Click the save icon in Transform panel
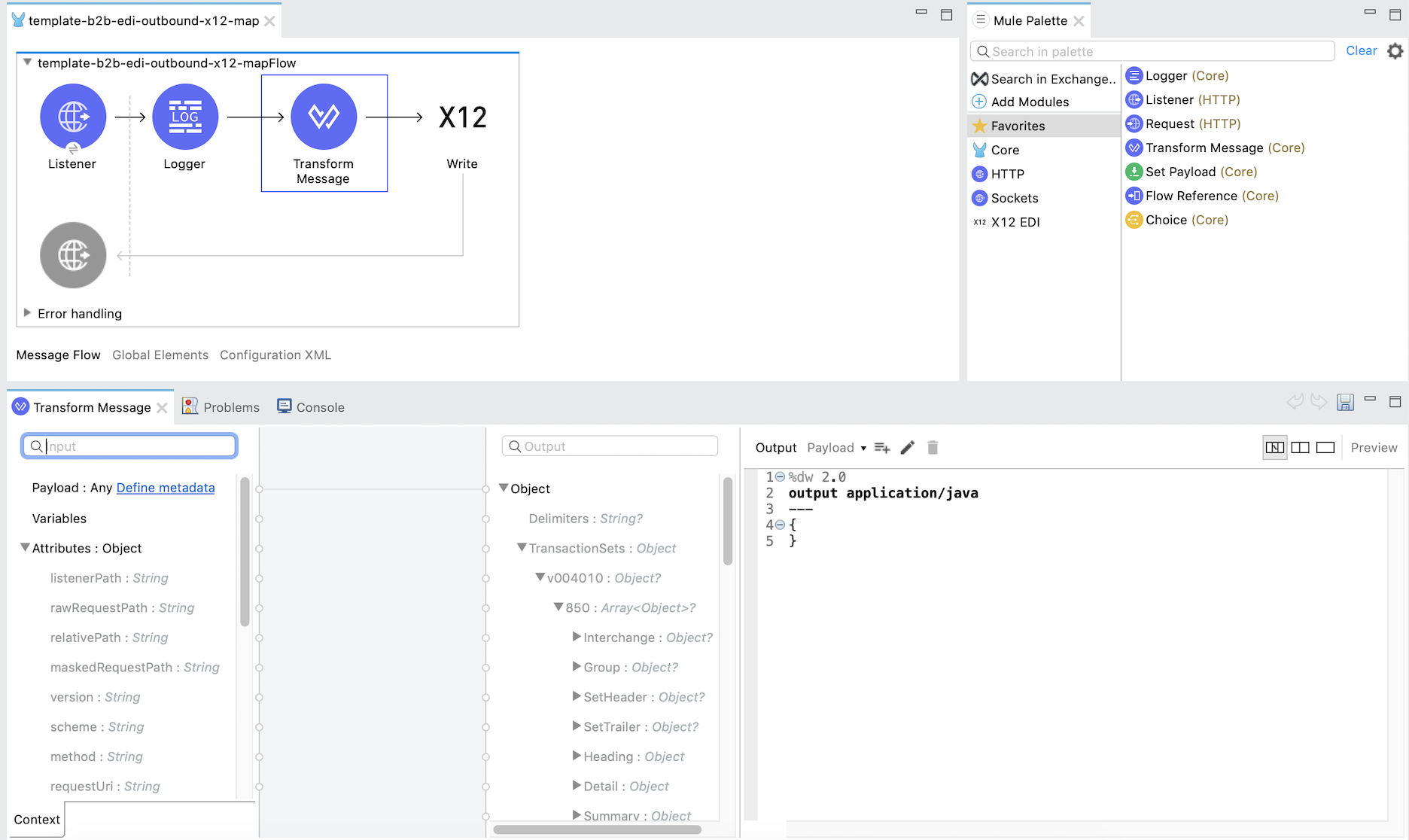The width and height of the screenshot is (1409, 840). pos(1345,402)
